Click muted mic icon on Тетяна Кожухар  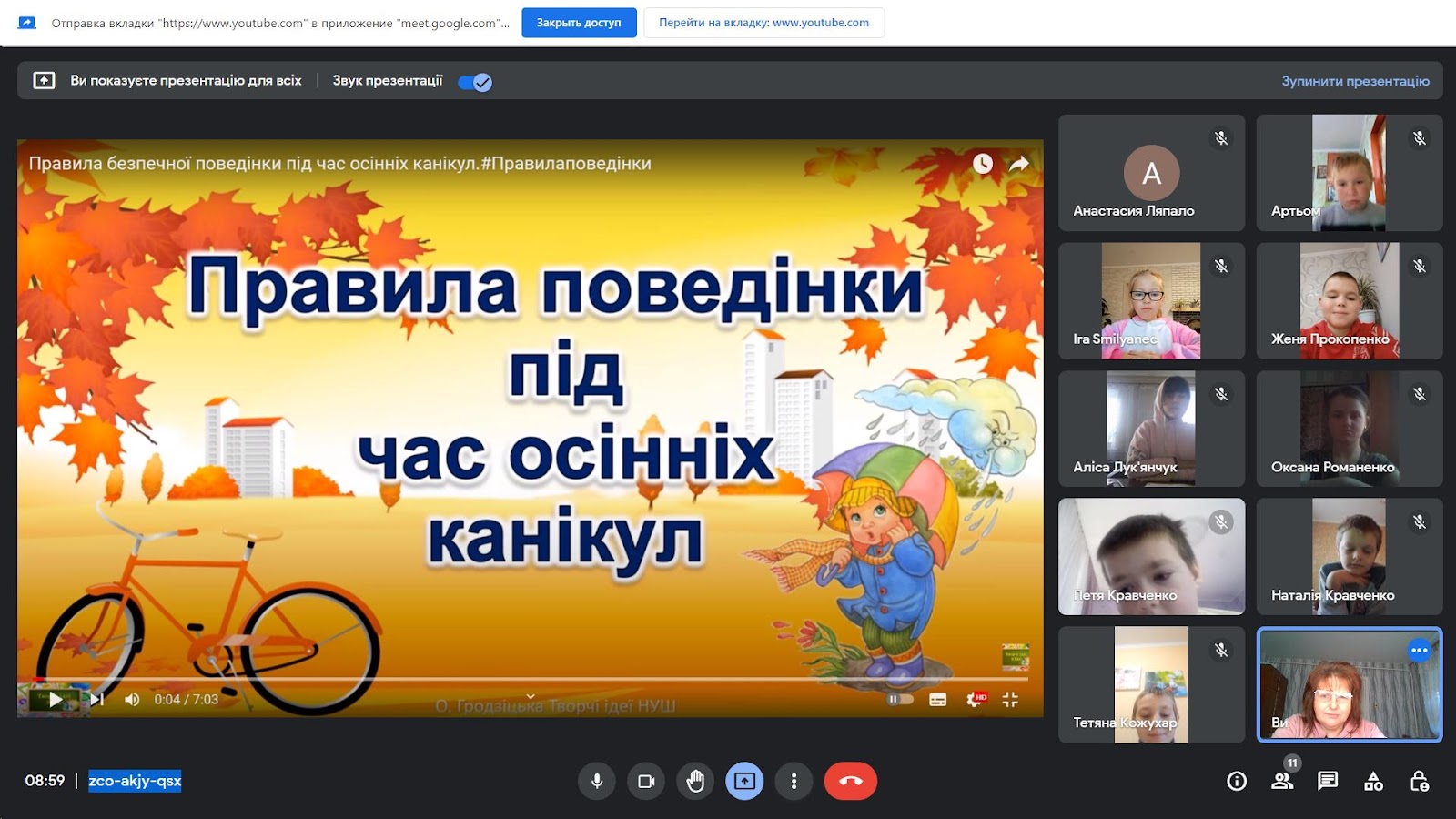1221,650
